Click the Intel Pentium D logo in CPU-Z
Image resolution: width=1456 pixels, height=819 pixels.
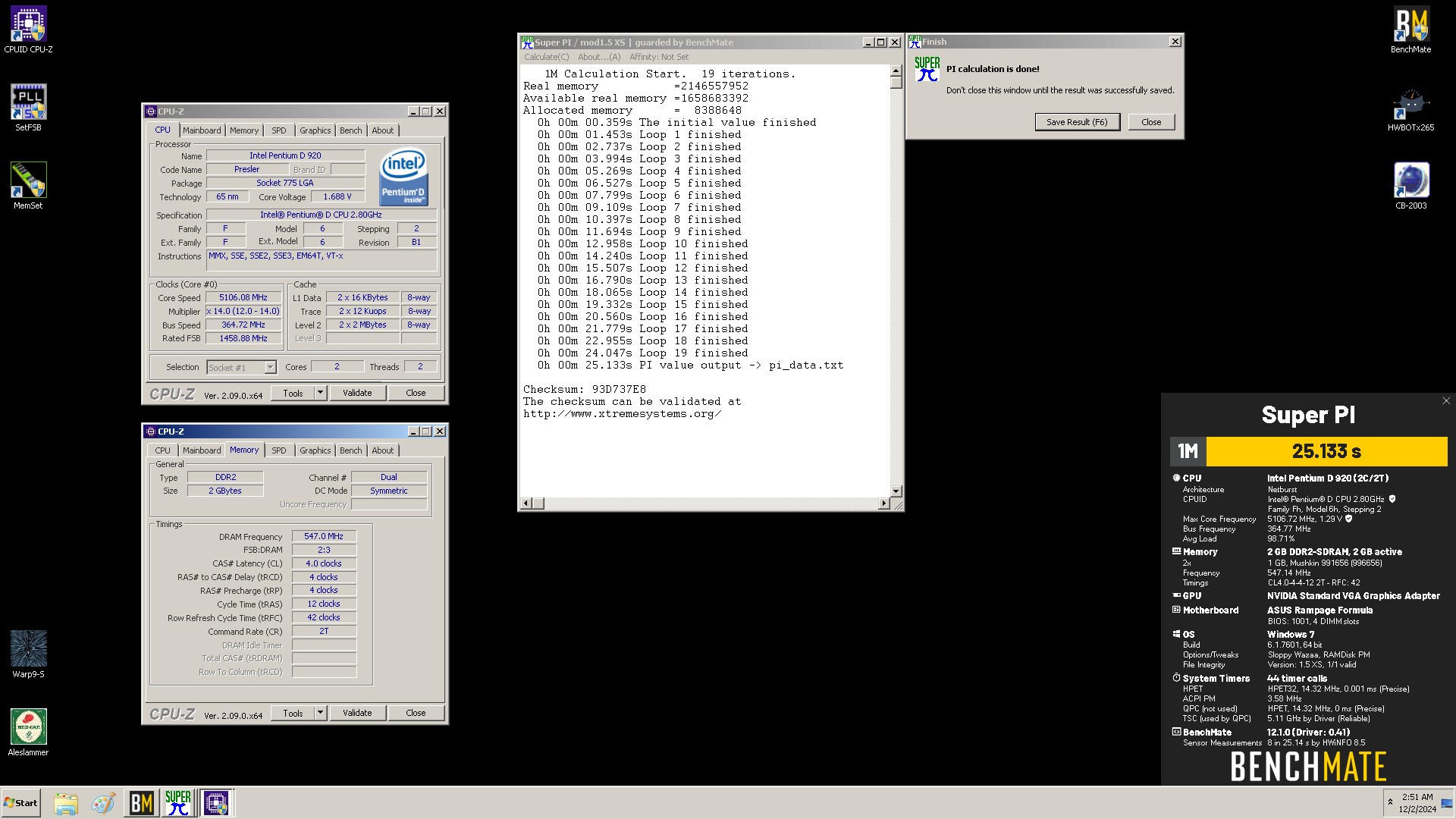click(x=403, y=177)
